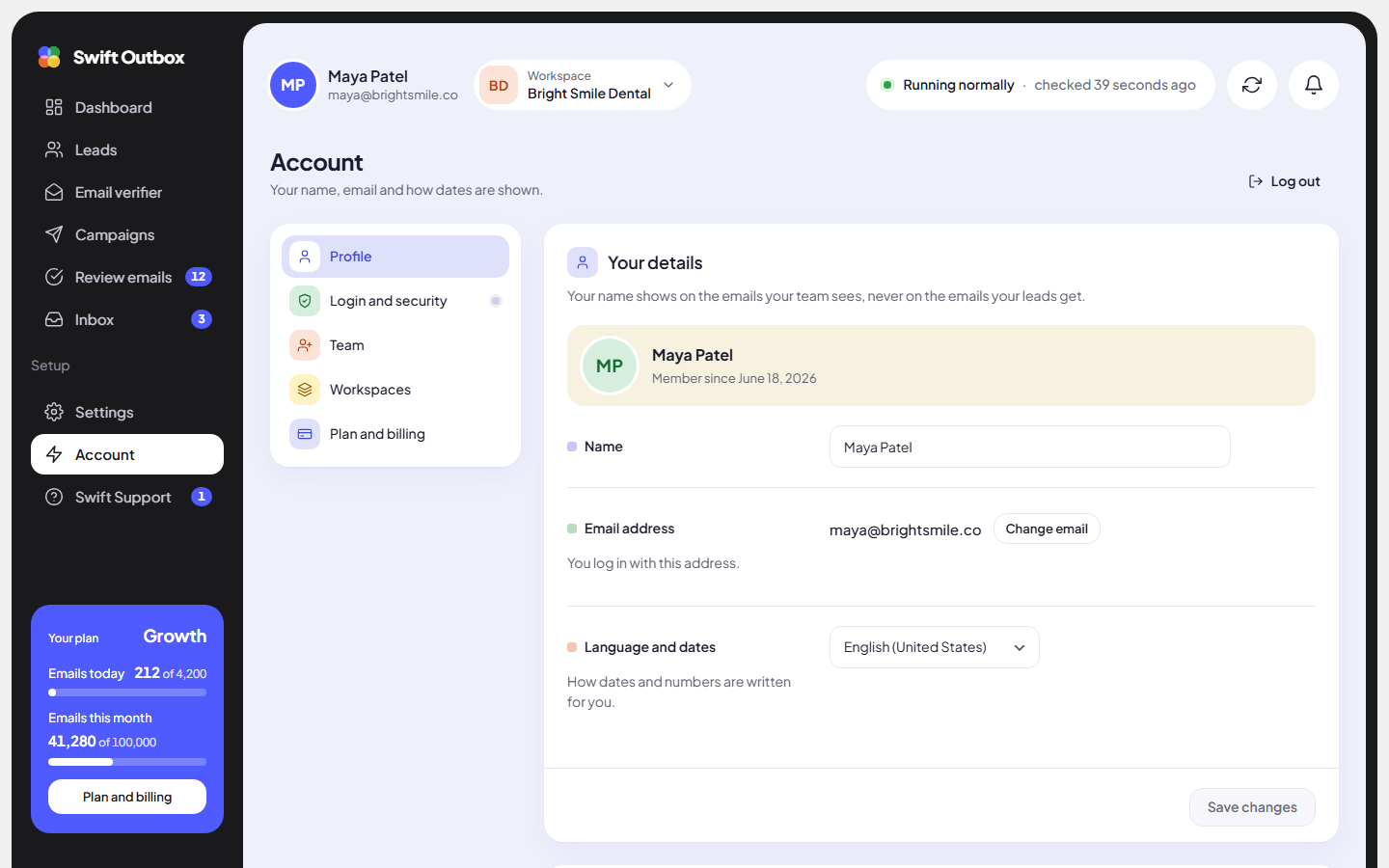Click the checked 39 seconds ago text
1389x868 pixels.
click(1115, 85)
